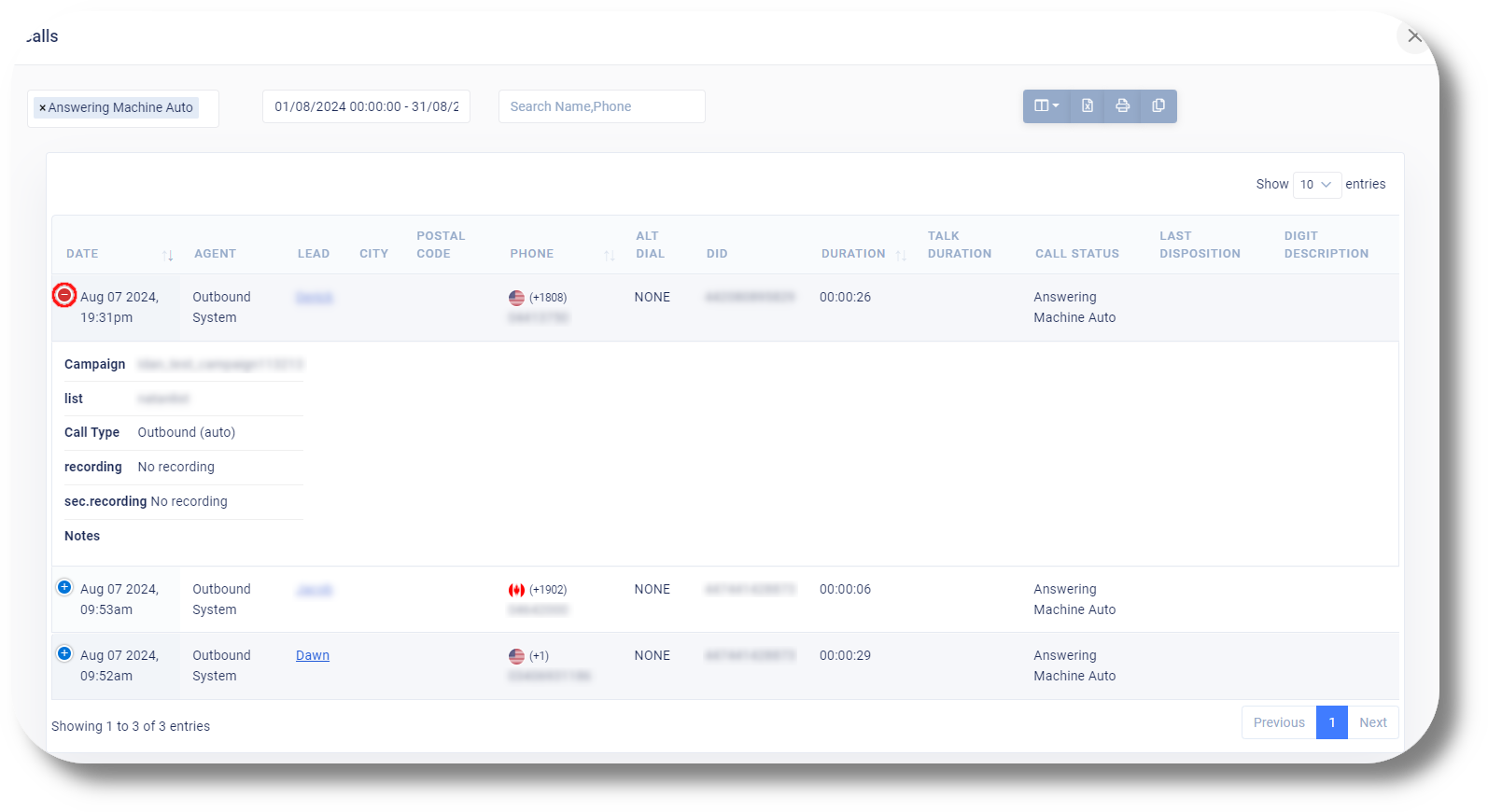This screenshot has height=812, width=1488.
Task: Click the Notes detail label
Action: [82, 536]
